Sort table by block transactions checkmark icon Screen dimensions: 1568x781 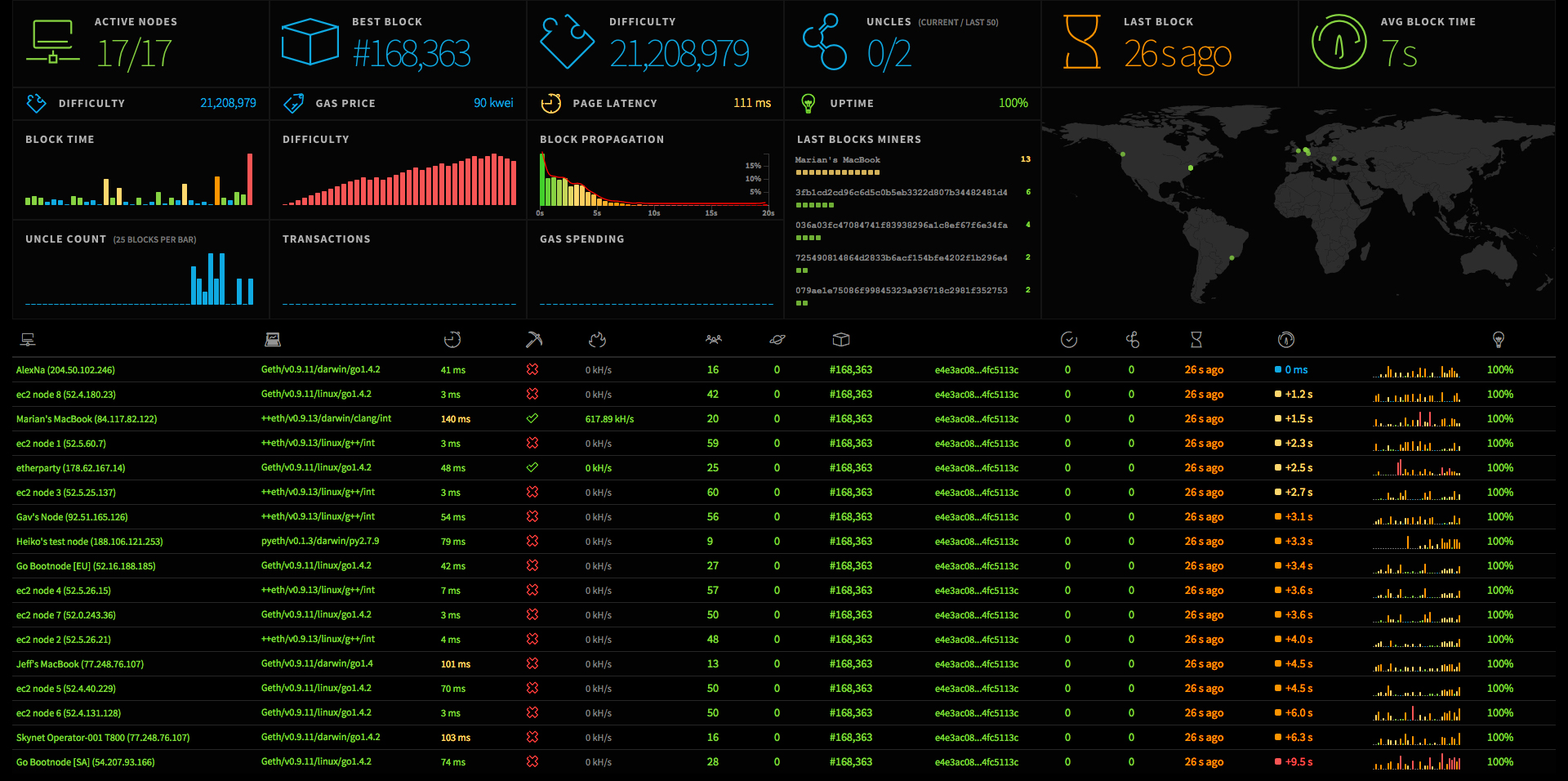point(1068,339)
